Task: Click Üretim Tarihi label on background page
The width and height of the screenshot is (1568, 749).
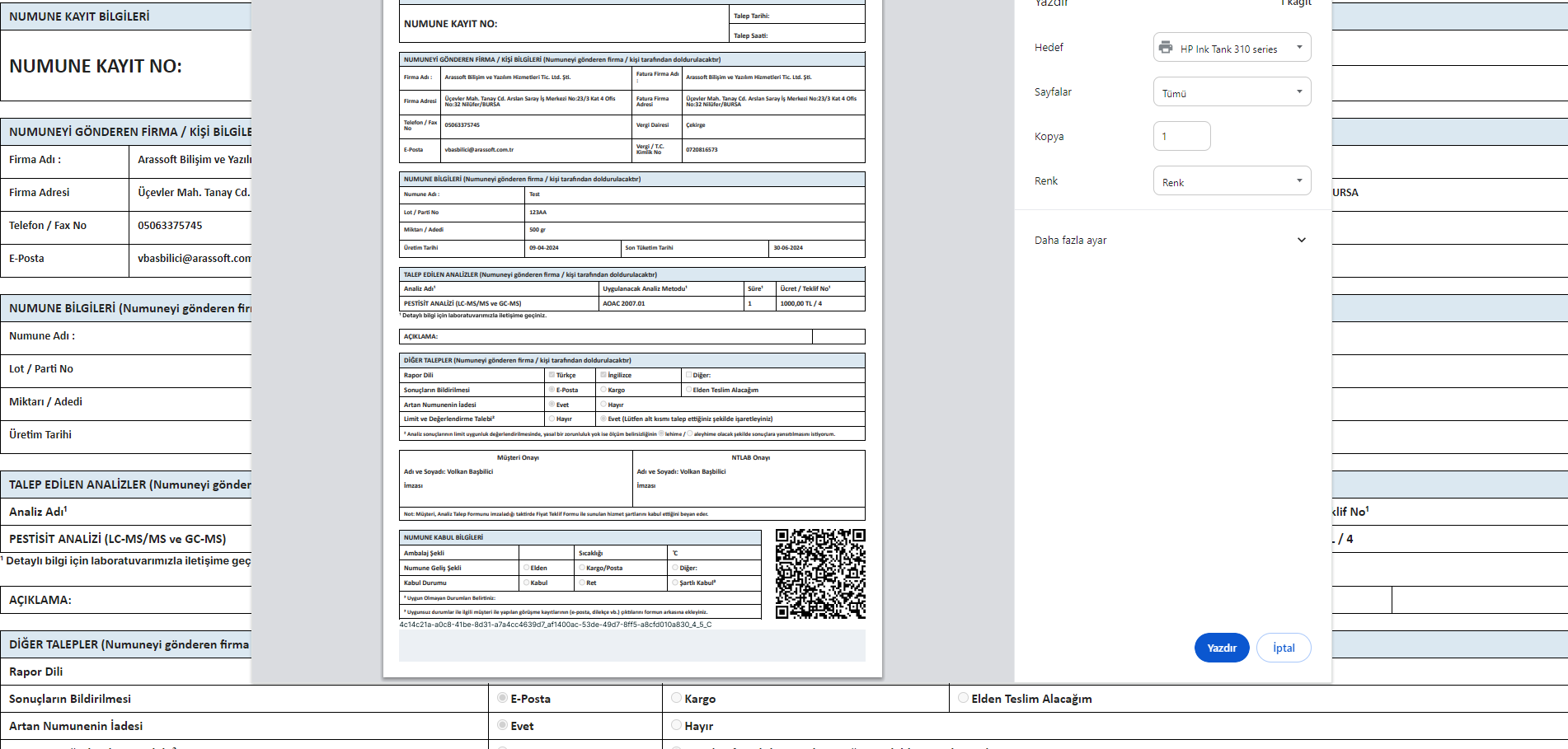Action: tap(40, 435)
